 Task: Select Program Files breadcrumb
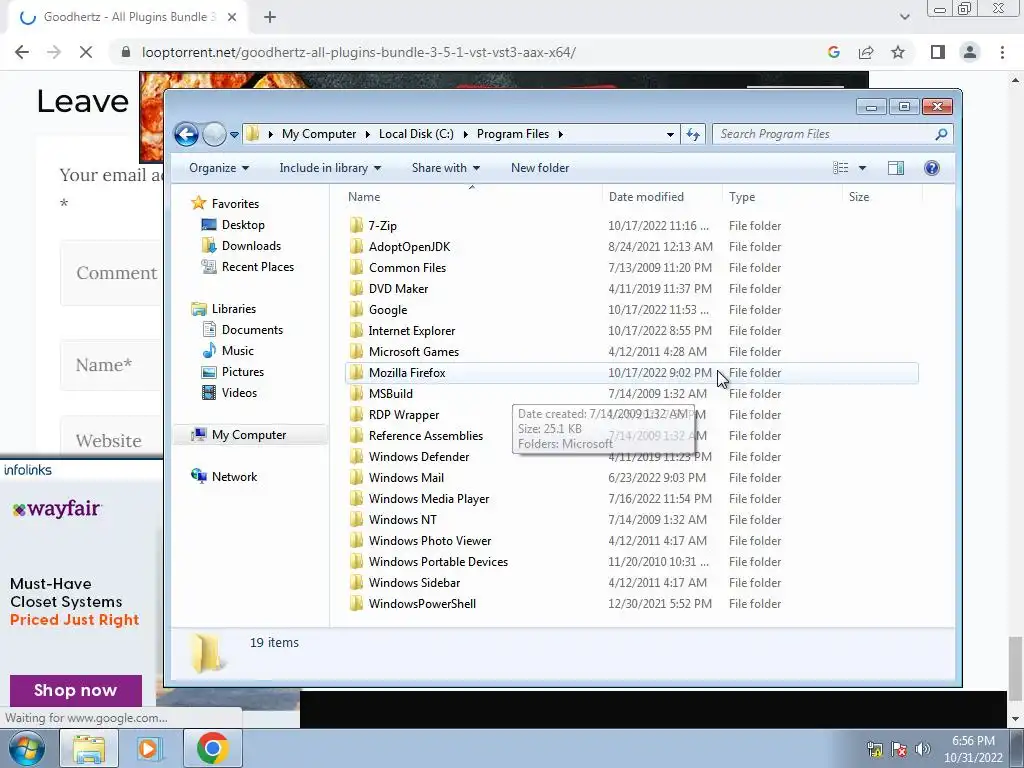513,134
